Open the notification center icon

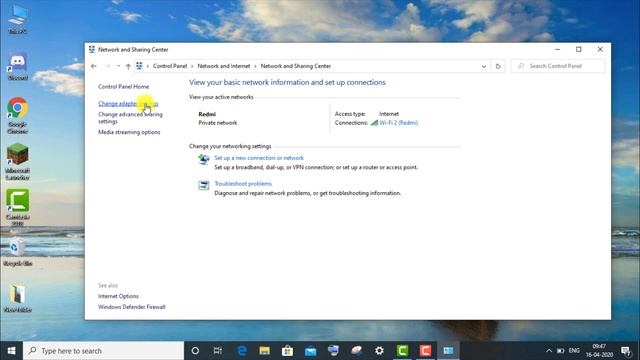pos(626,351)
